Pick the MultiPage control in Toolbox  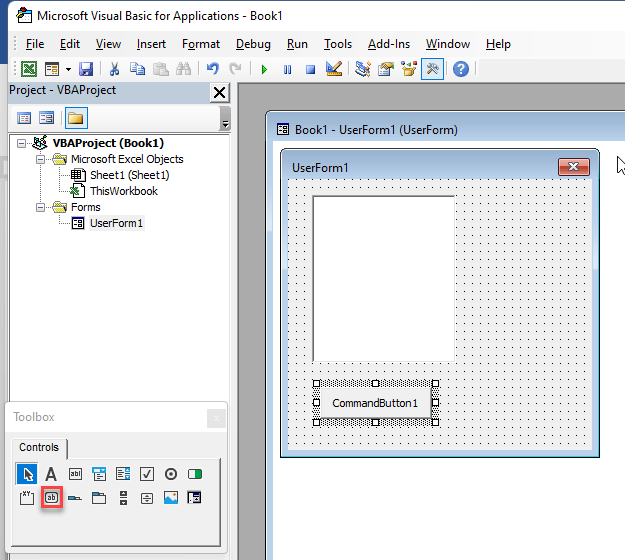(x=99, y=497)
